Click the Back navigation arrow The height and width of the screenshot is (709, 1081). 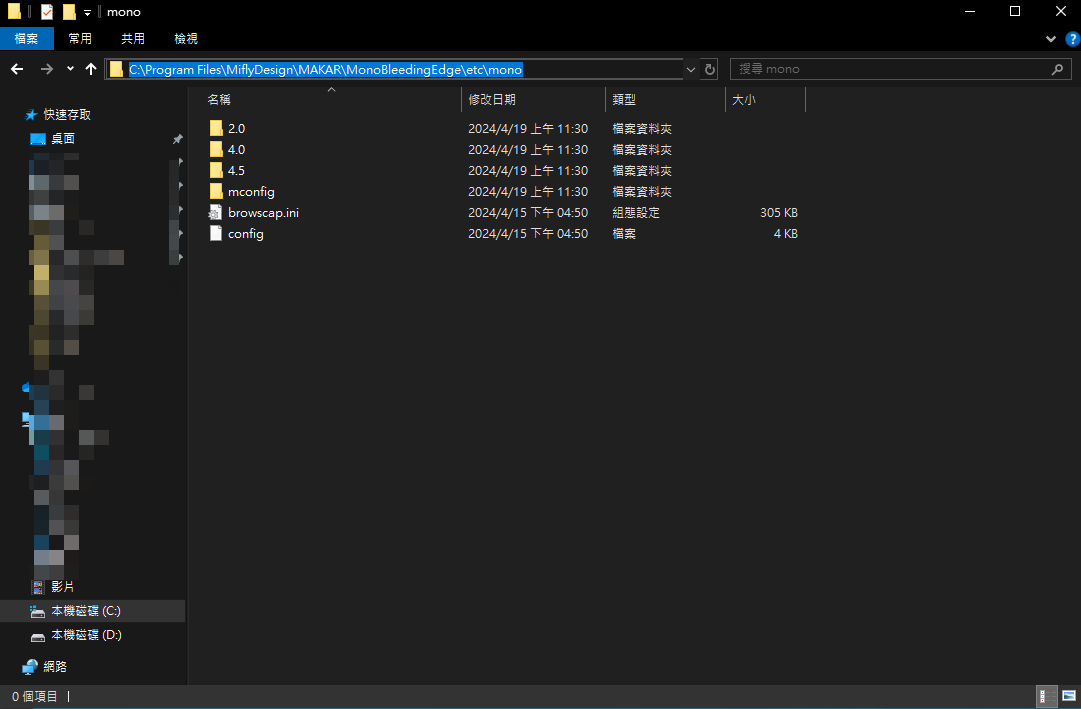pos(17,69)
